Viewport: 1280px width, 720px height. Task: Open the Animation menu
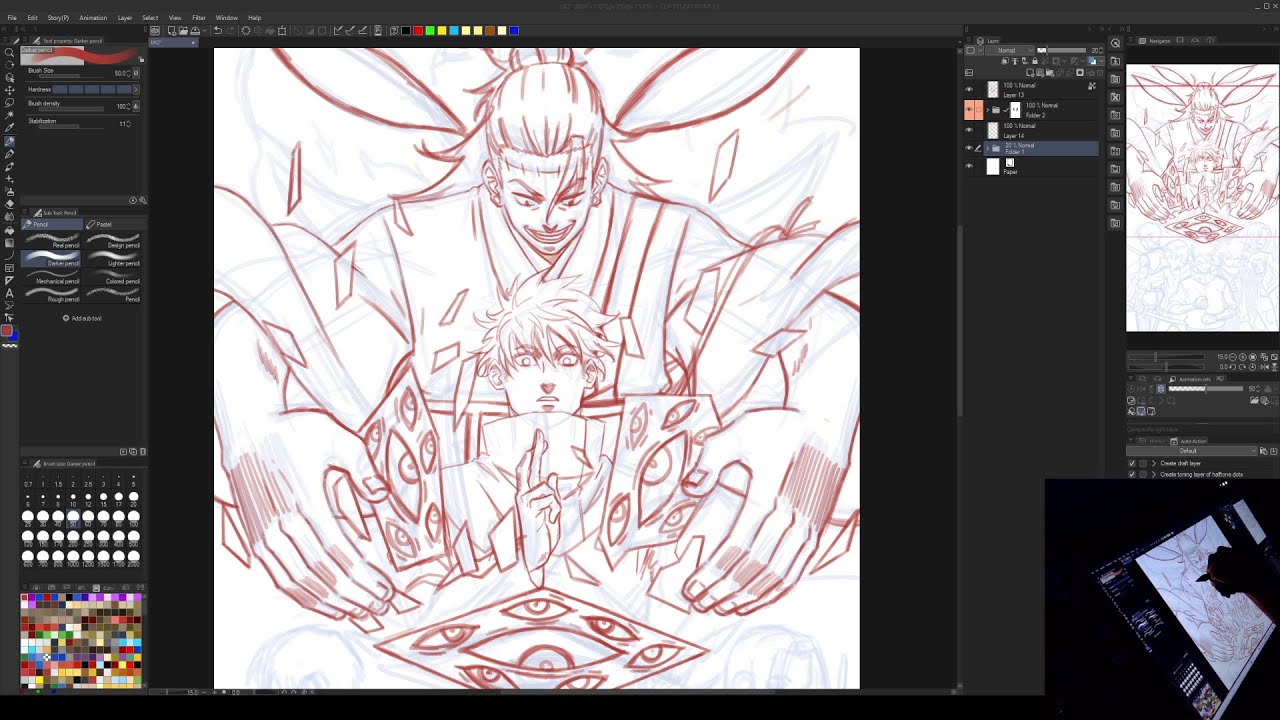[x=93, y=18]
